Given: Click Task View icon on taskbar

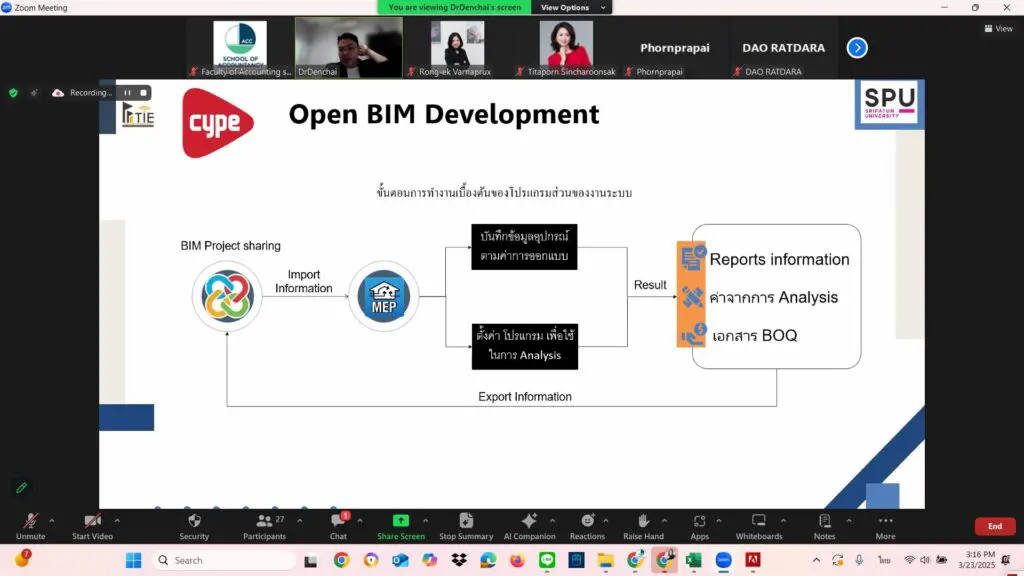Looking at the screenshot, I should pyautogui.click(x=311, y=560).
